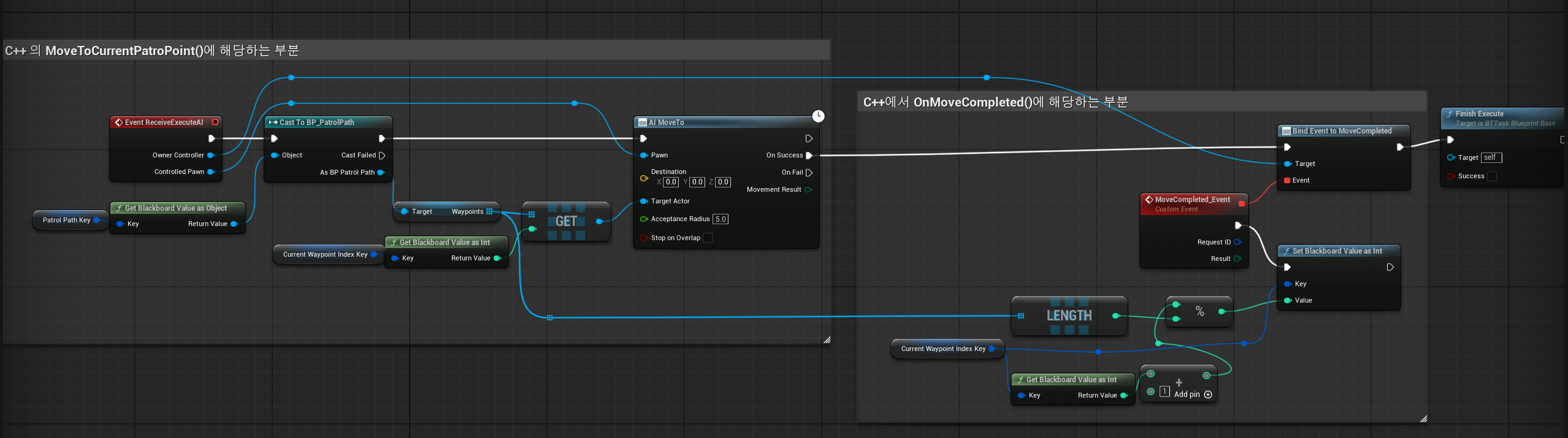Select the LENGTH array node
Screen dimensions: 1568x438
point(1069,316)
